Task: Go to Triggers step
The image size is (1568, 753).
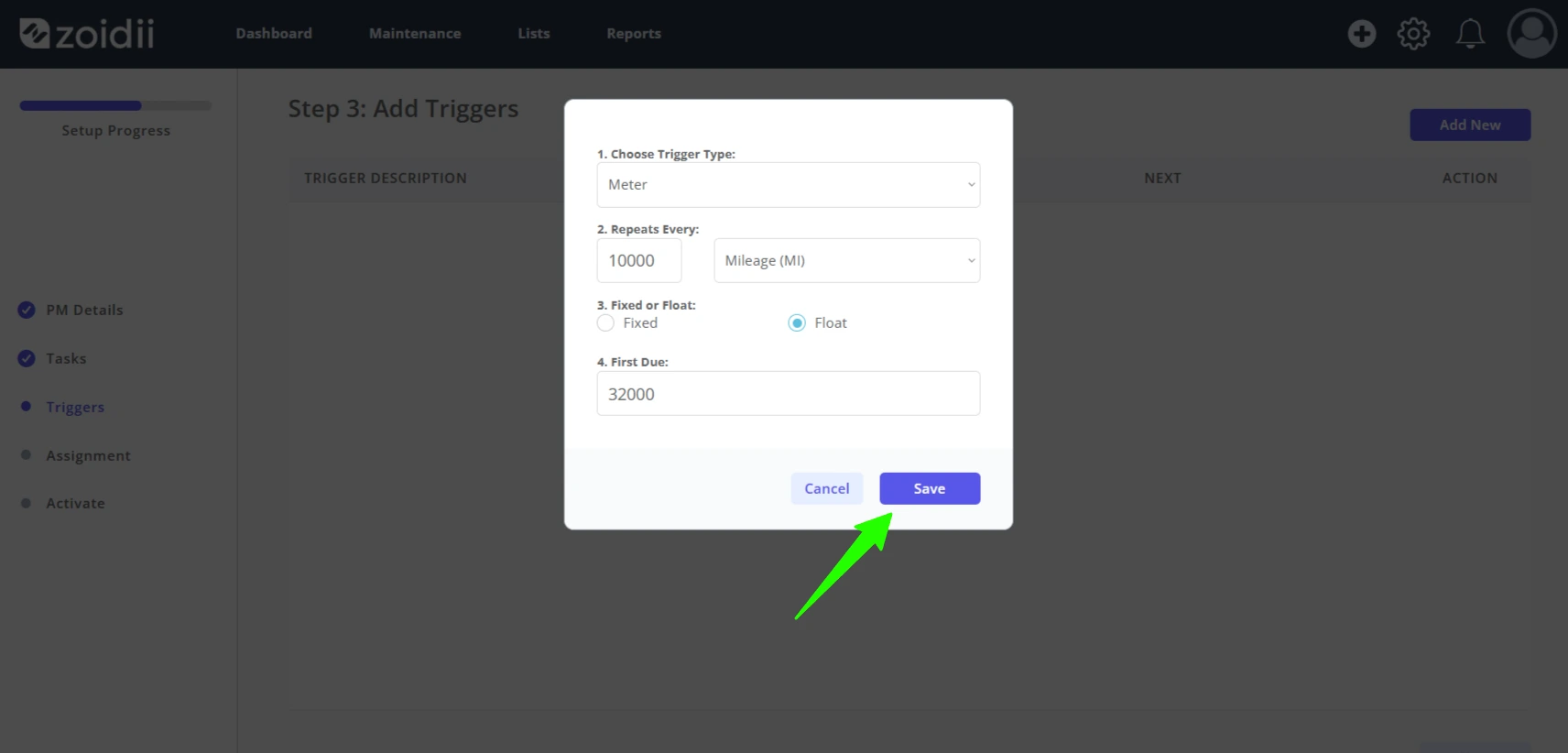Action: click(x=75, y=407)
